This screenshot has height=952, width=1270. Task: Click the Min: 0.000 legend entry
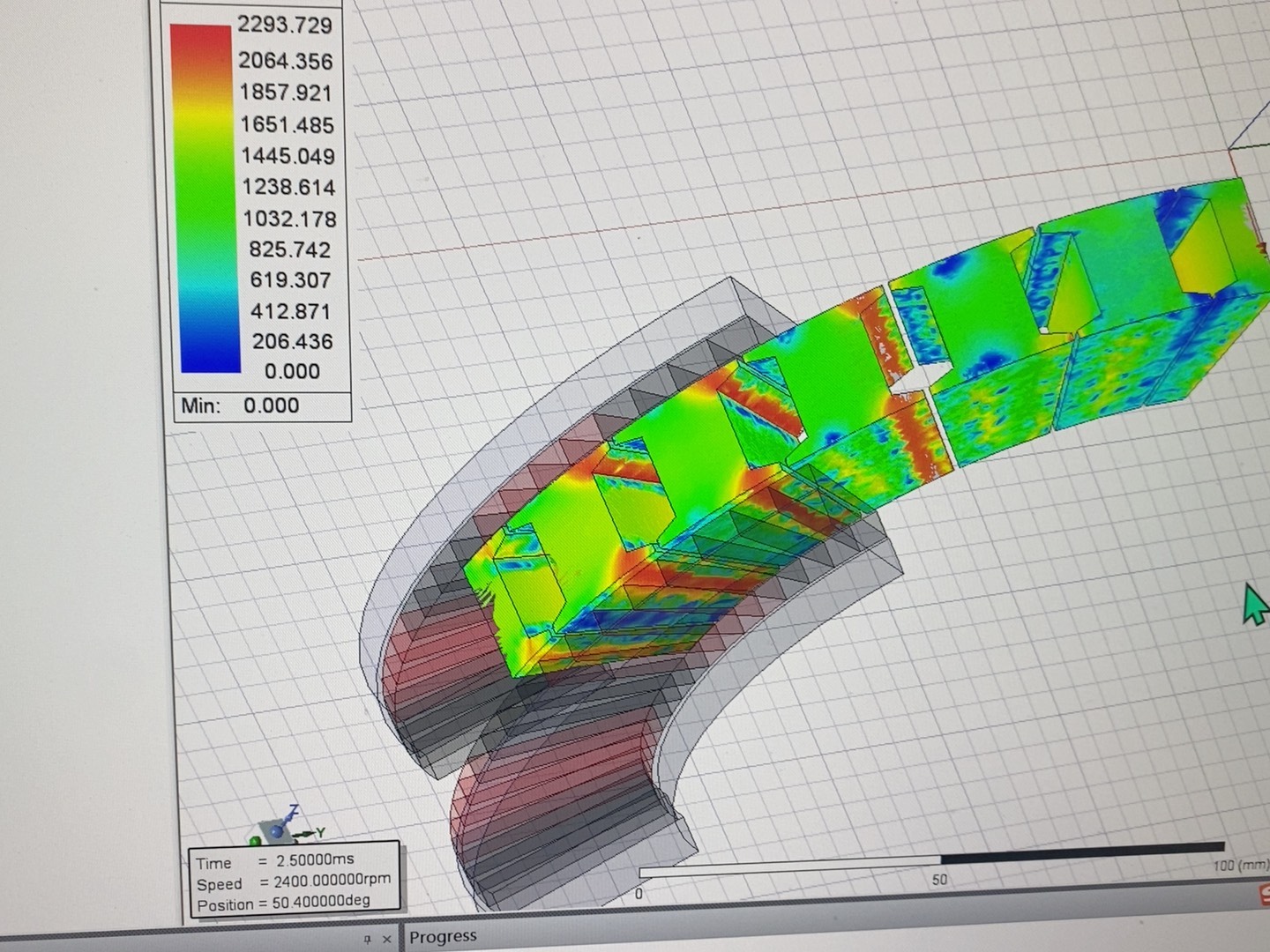tap(240, 405)
